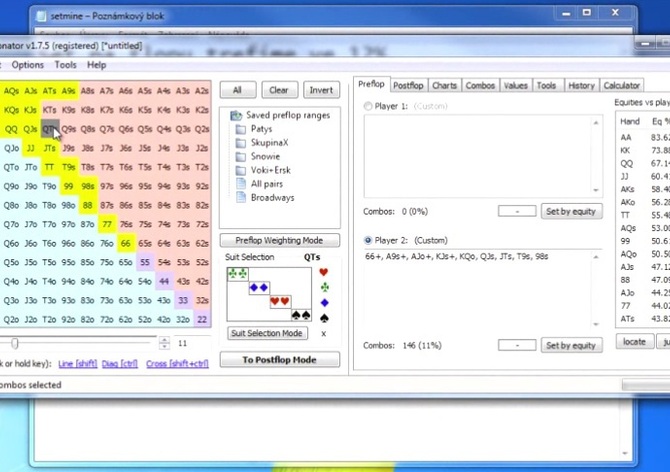The height and width of the screenshot is (472, 670).
Task: Click the Line [shift] link
Action: pyautogui.click(x=78, y=364)
